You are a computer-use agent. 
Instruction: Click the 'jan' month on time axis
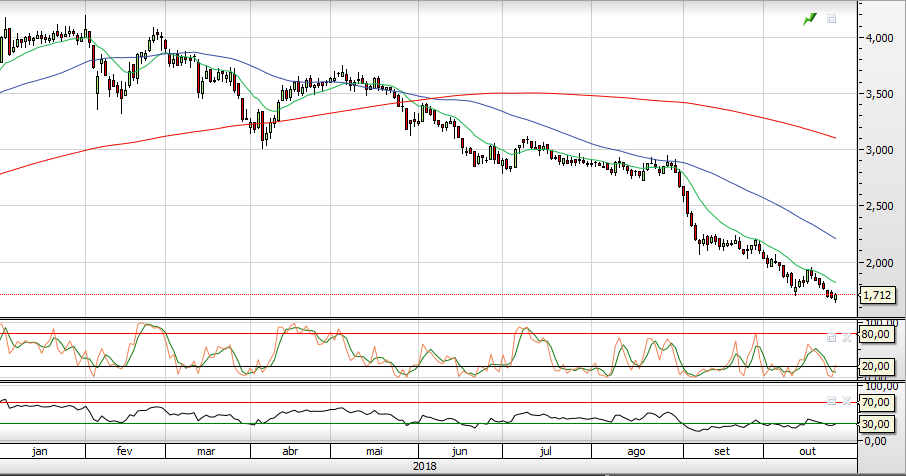(40, 451)
